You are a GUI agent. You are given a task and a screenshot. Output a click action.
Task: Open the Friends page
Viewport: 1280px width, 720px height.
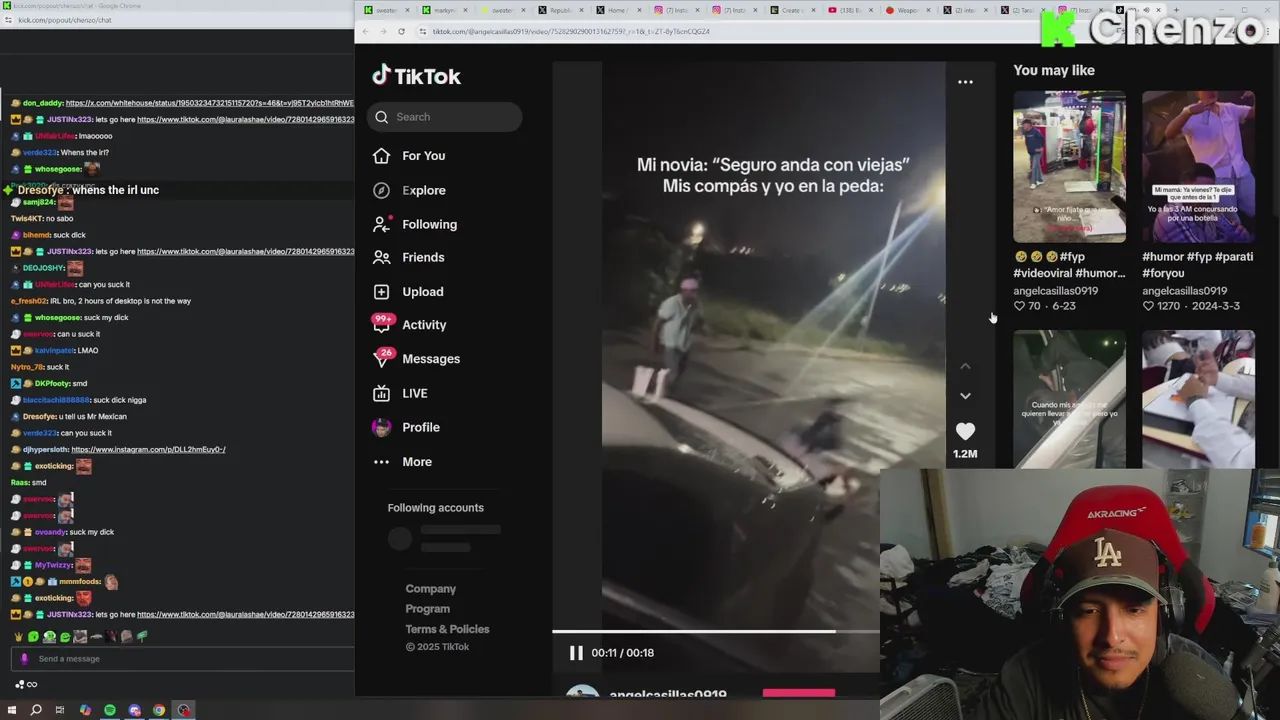(423, 257)
